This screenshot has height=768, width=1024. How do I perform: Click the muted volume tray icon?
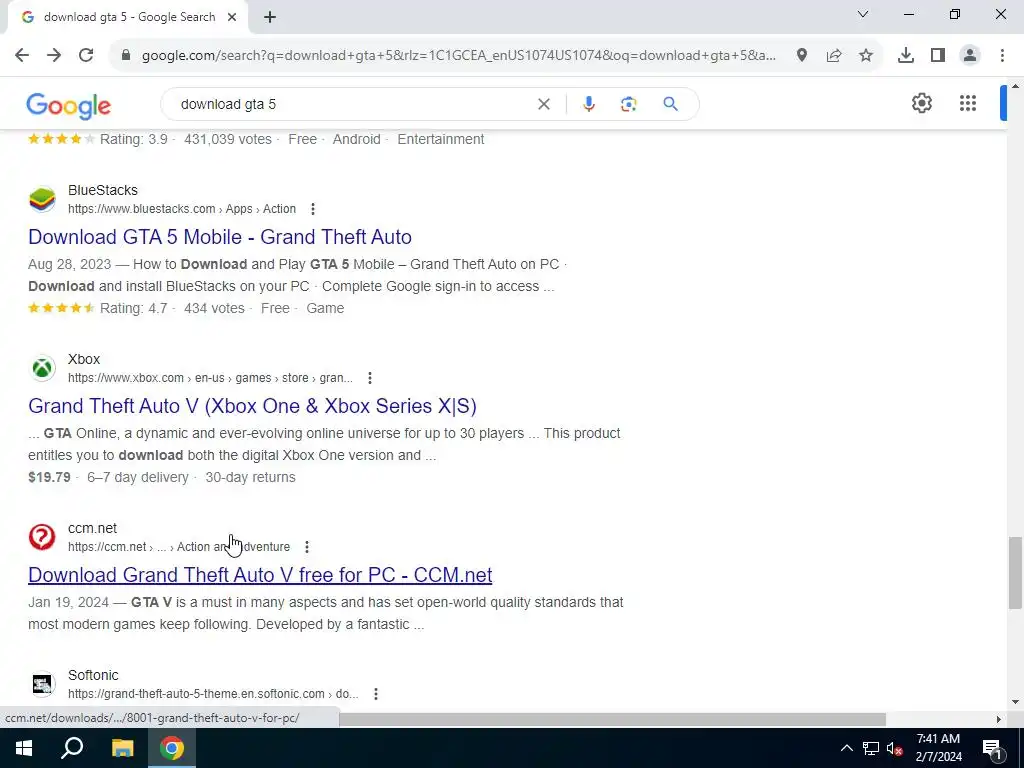point(894,748)
